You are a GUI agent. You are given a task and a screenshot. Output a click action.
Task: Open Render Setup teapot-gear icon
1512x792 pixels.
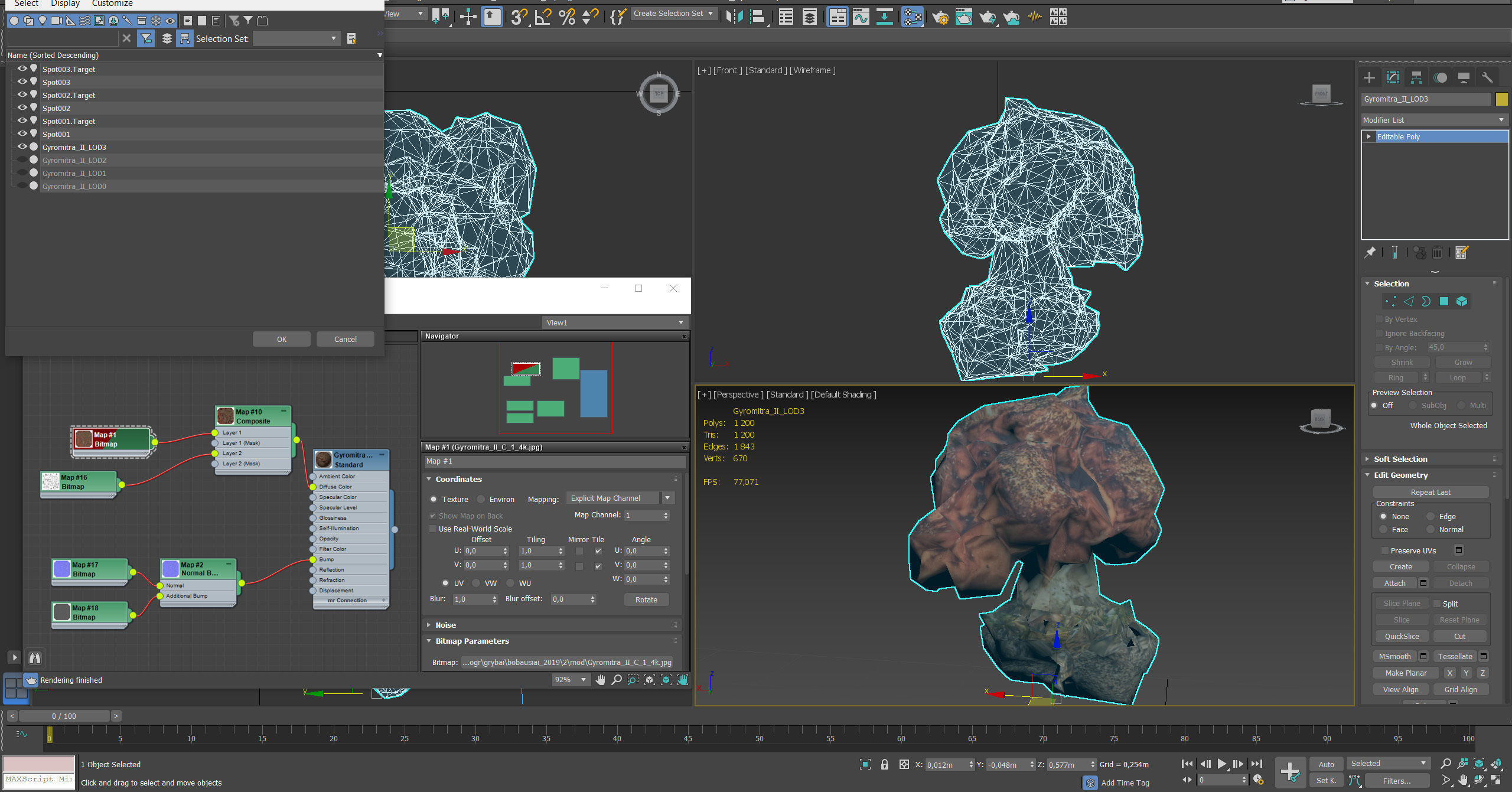click(940, 17)
